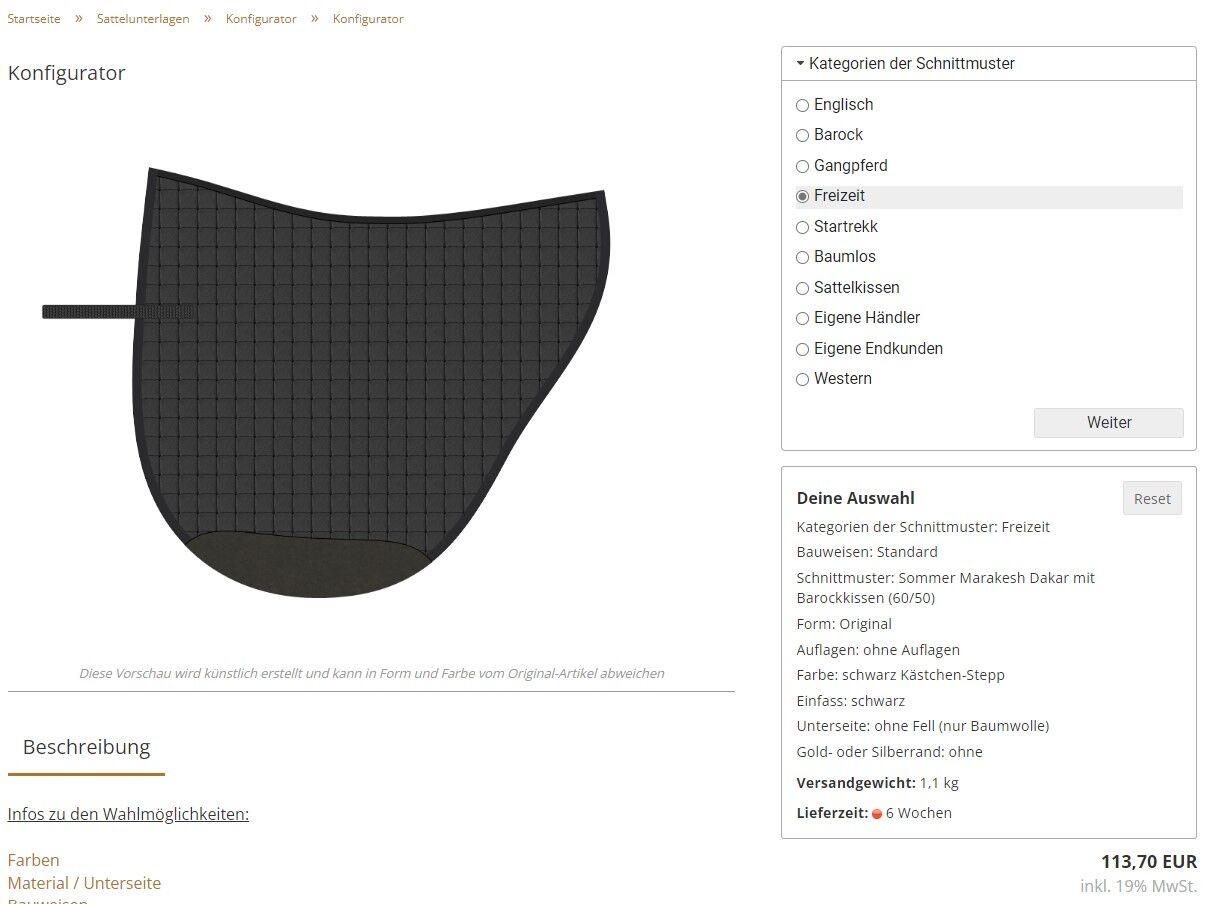
Task: Collapse the Kategorien der Schnittmuster panel
Action: 905,63
